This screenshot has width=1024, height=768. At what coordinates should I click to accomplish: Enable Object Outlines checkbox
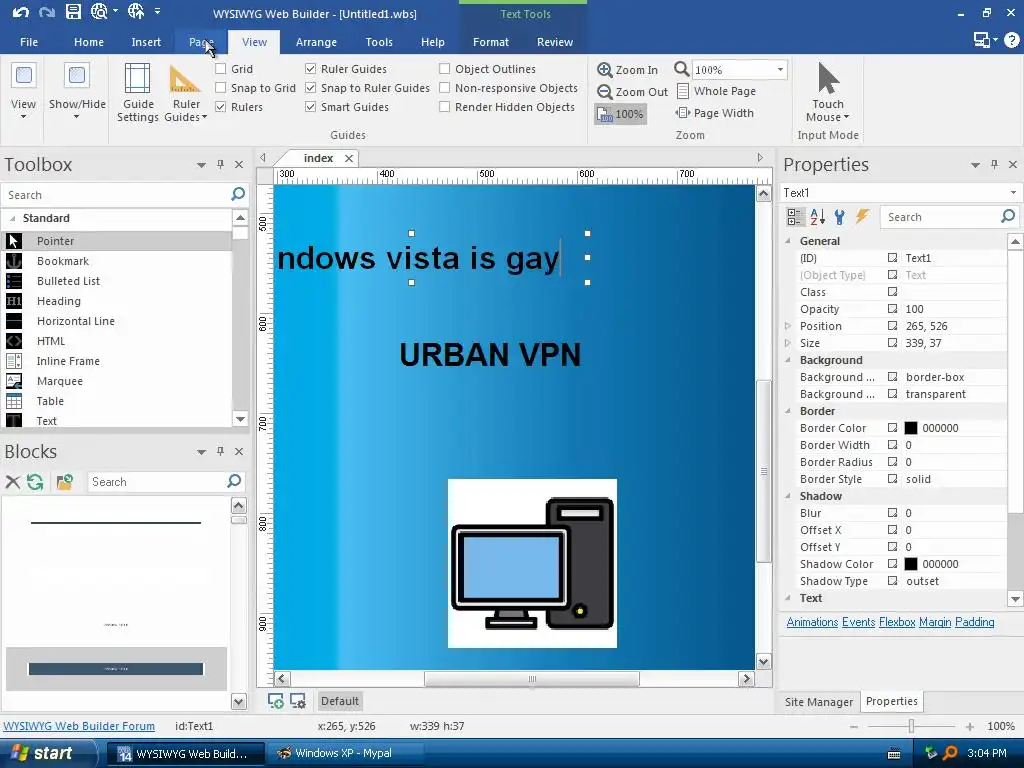coord(445,69)
